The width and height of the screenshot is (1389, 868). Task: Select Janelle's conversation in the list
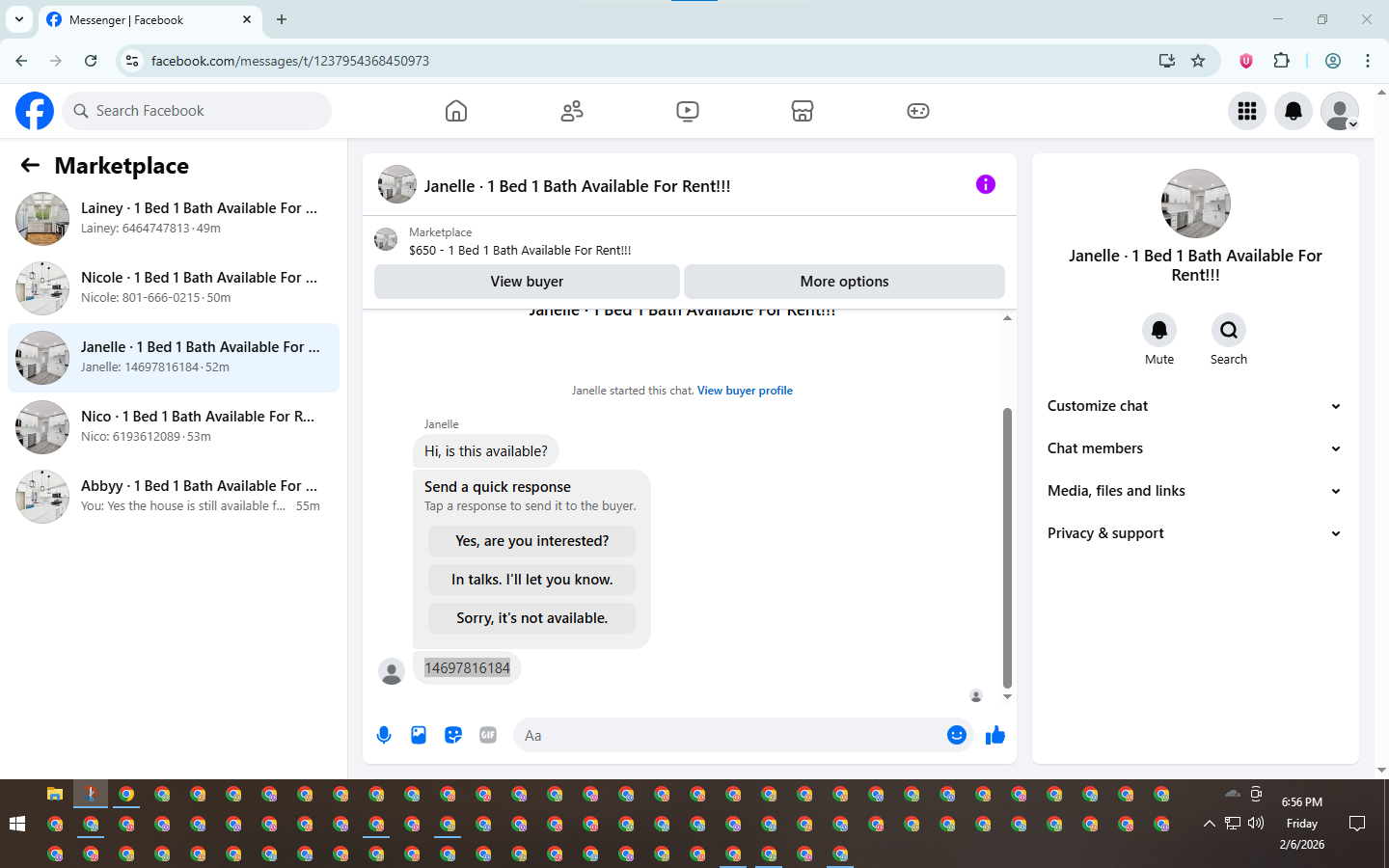coord(174,358)
